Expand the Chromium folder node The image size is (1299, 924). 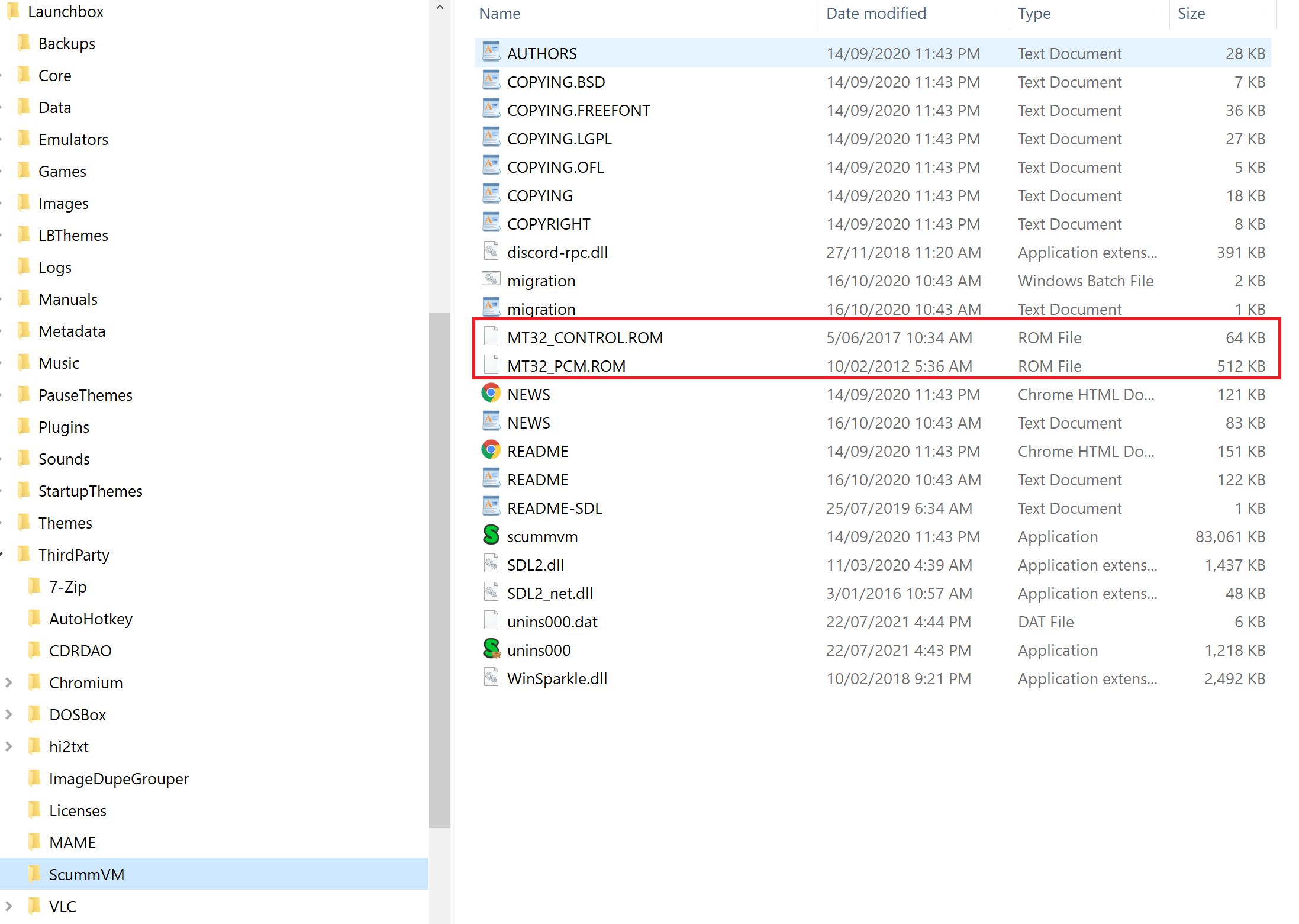pyautogui.click(x=8, y=682)
